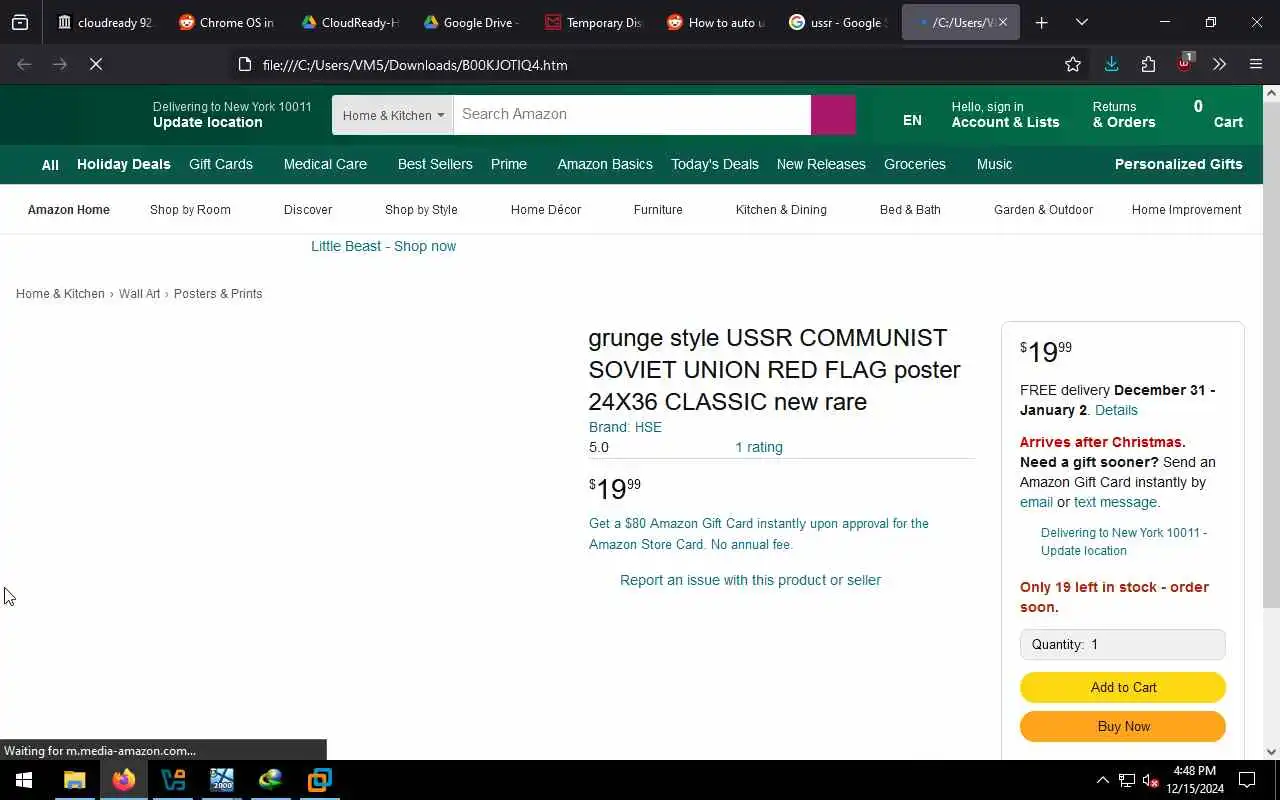Bookmark this page with the star icon
The image size is (1280, 800).
tap(1073, 64)
